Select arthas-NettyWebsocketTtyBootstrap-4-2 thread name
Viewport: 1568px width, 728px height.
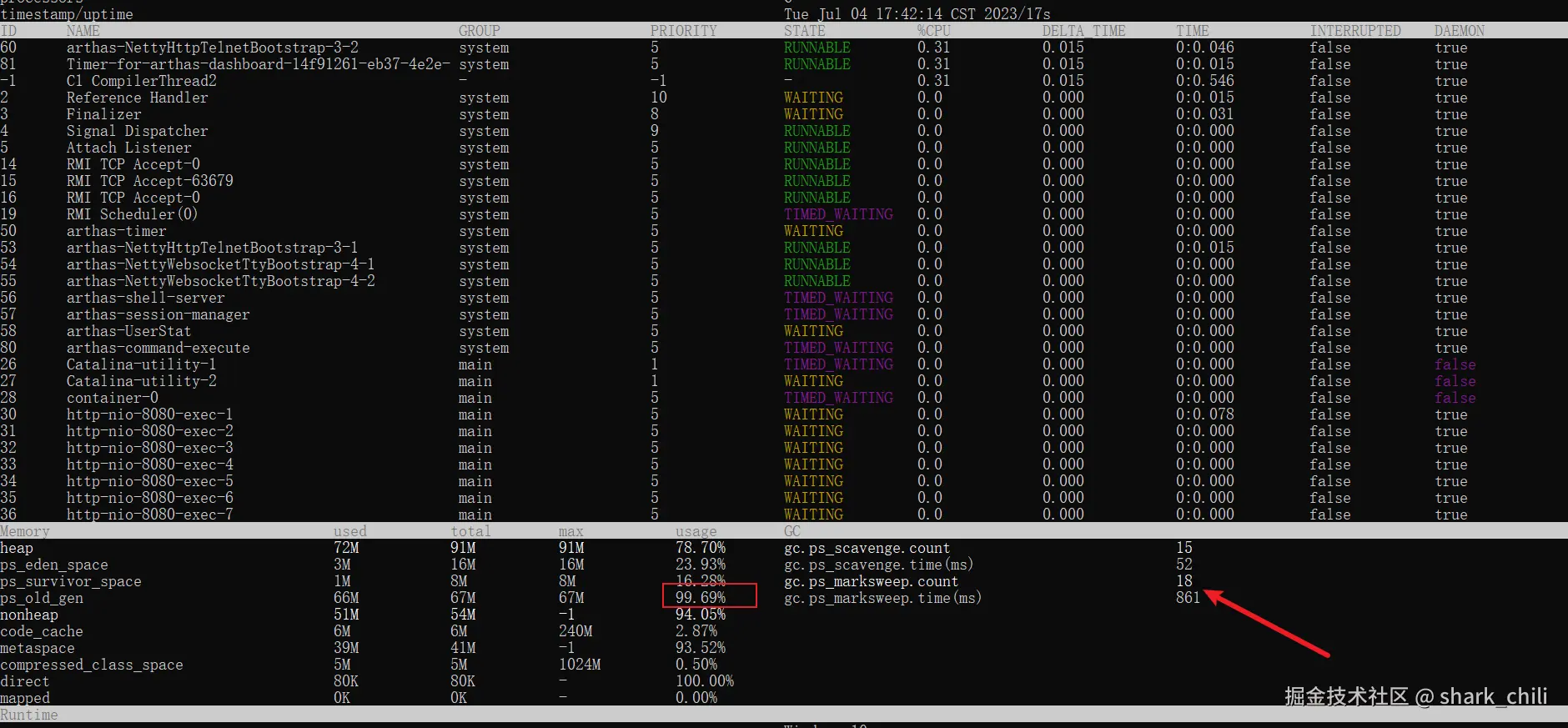point(221,281)
